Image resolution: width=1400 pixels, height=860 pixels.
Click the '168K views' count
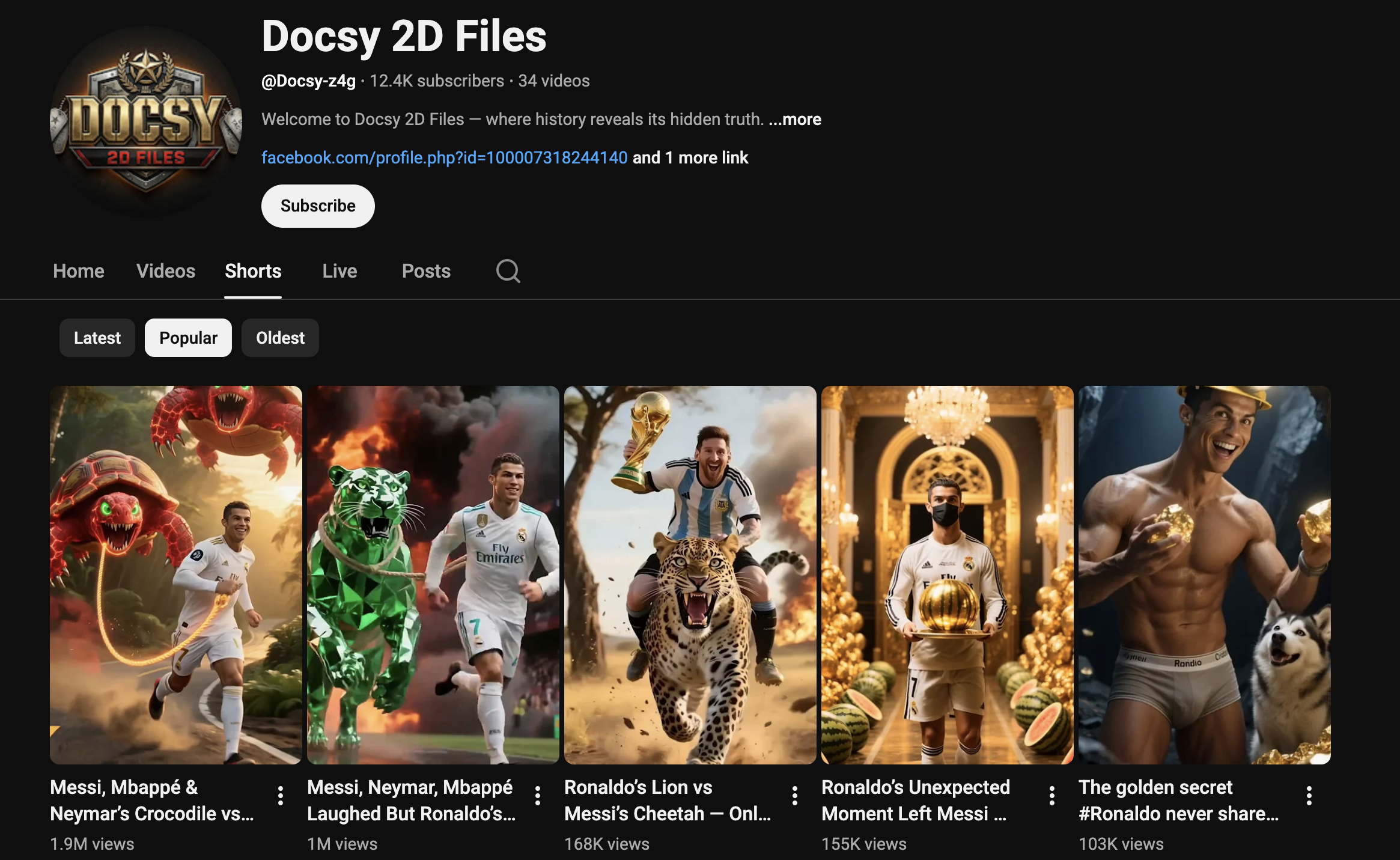point(607,844)
